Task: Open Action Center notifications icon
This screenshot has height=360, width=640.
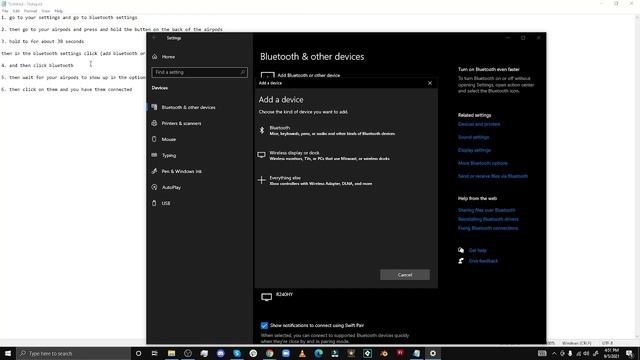Action: [630, 353]
